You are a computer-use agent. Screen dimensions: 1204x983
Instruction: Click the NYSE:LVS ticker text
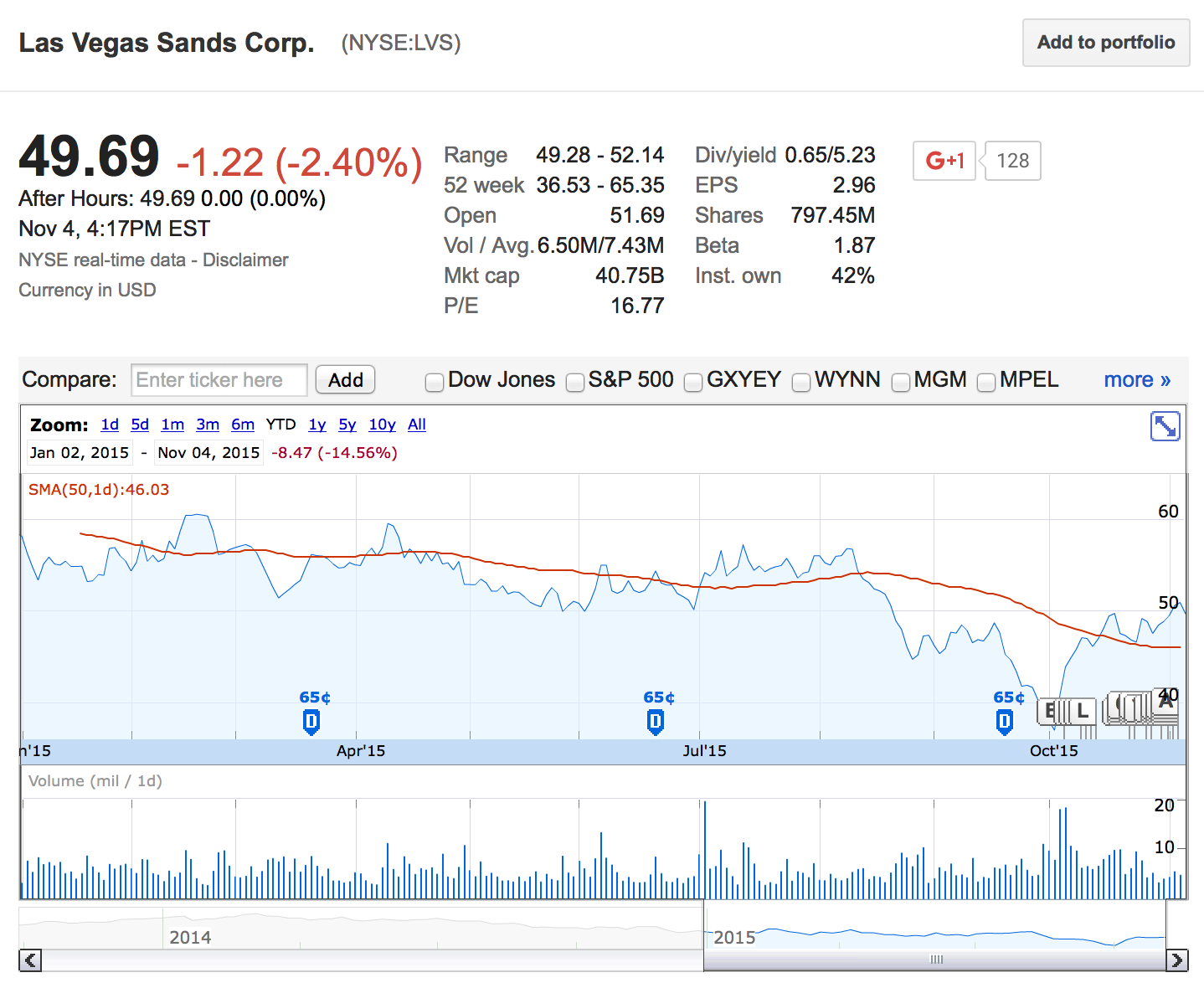tap(401, 43)
